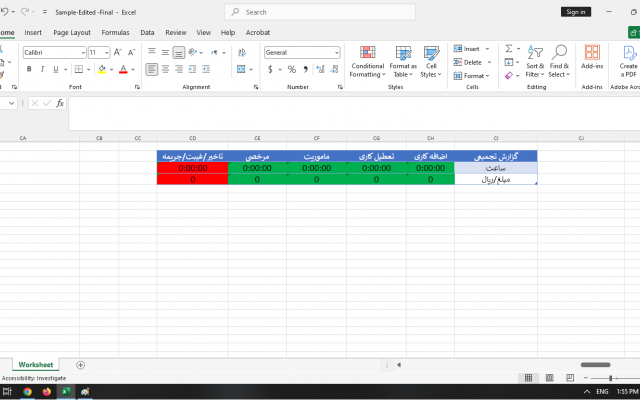Click the Insert Function fx icon
Viewport: 640px width, 400px height.
[x=60, y=103]
